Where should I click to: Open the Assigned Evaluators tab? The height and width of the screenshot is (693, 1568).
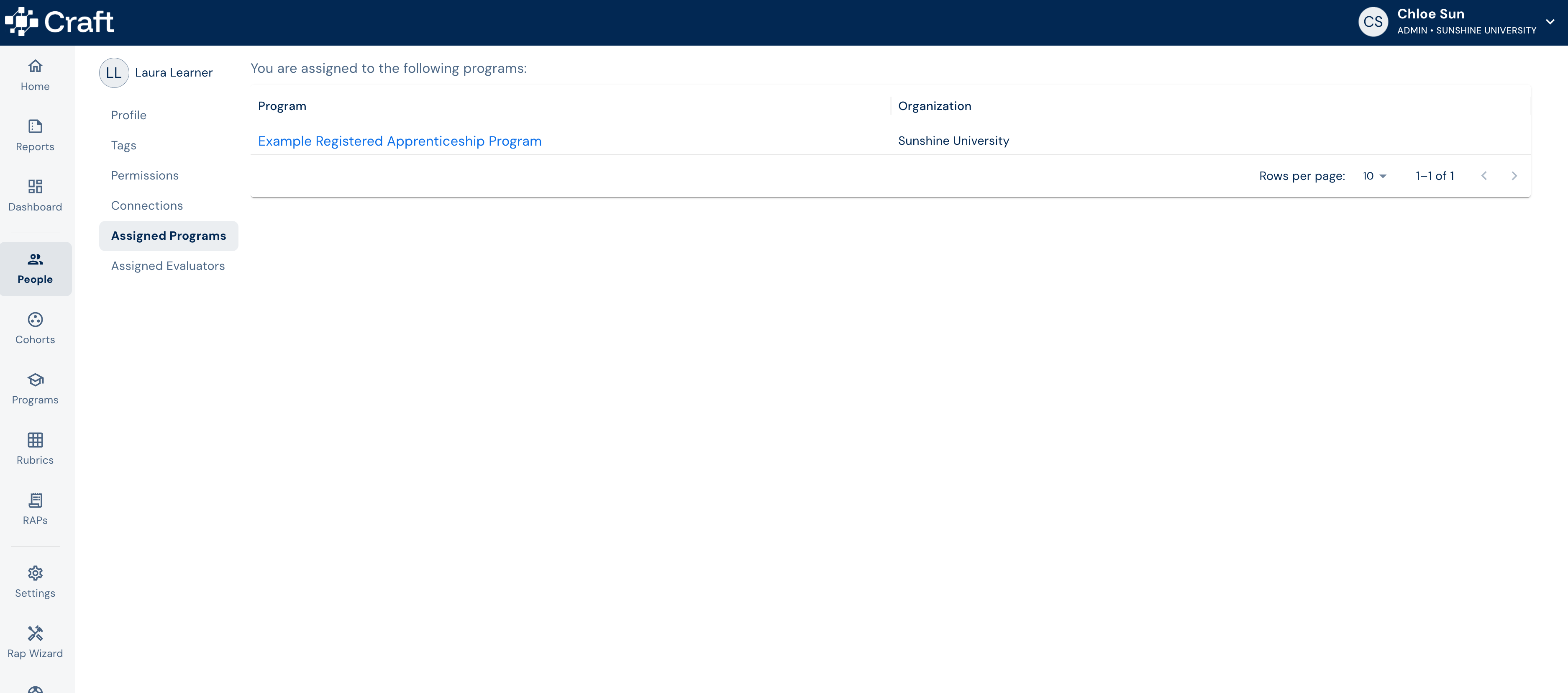pyautogui.click(x=169, y=266)
